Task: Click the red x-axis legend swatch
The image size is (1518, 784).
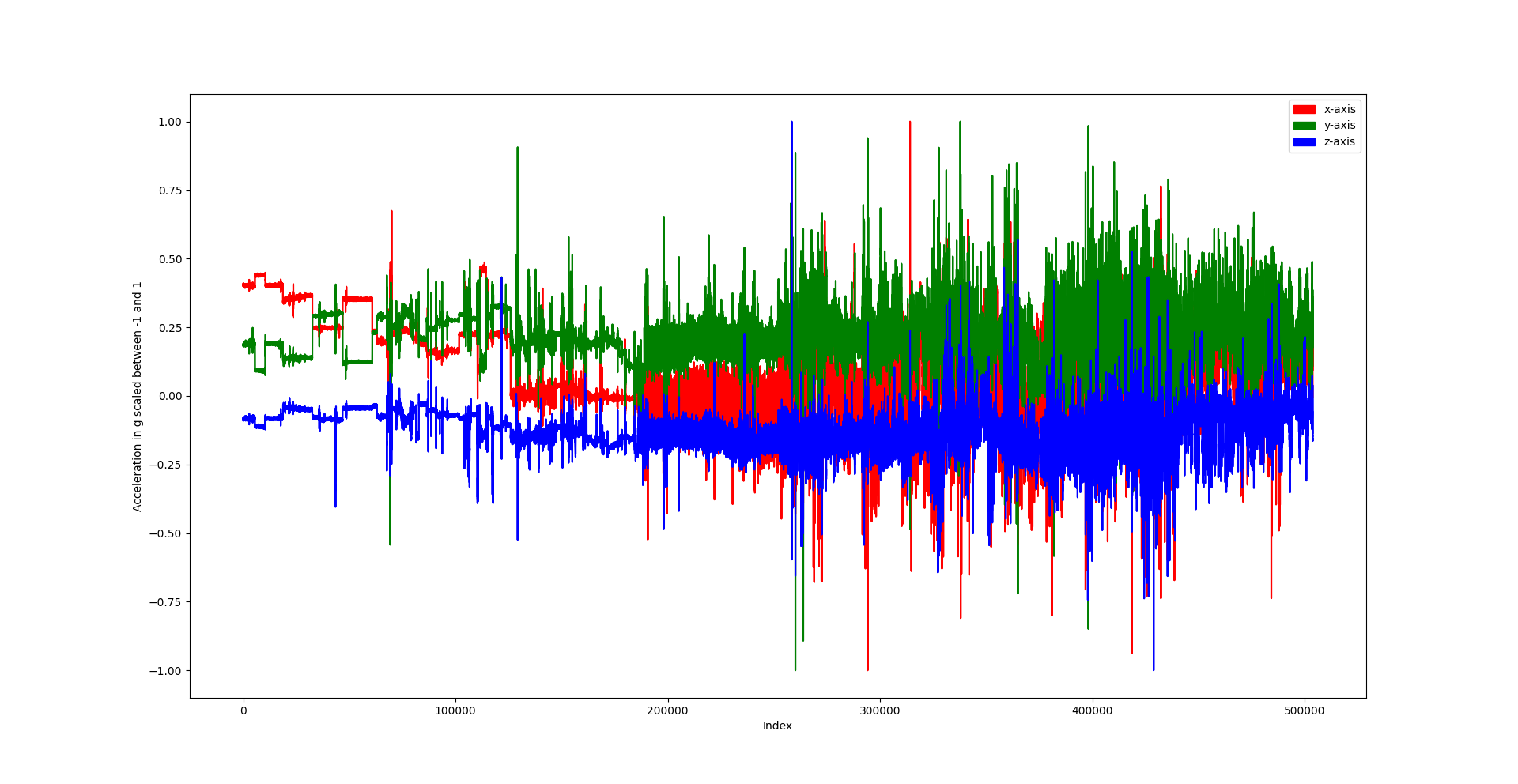Action: 1305,109
